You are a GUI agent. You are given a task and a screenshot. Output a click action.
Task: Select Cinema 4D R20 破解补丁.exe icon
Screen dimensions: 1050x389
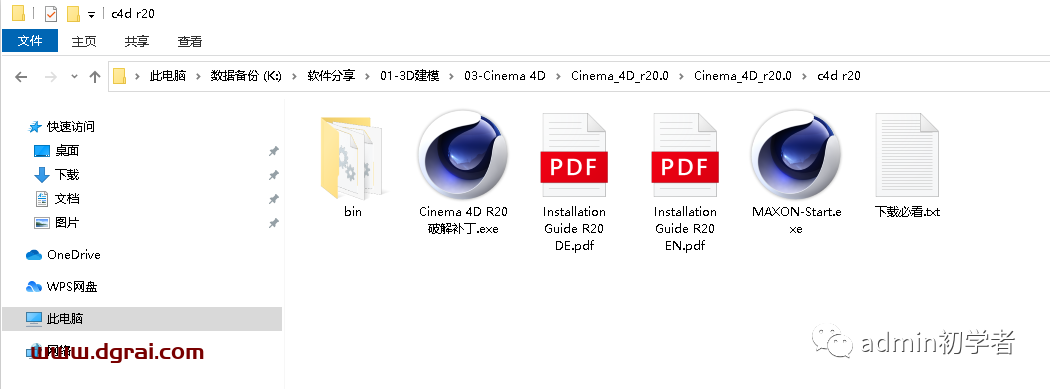point(463,155)
